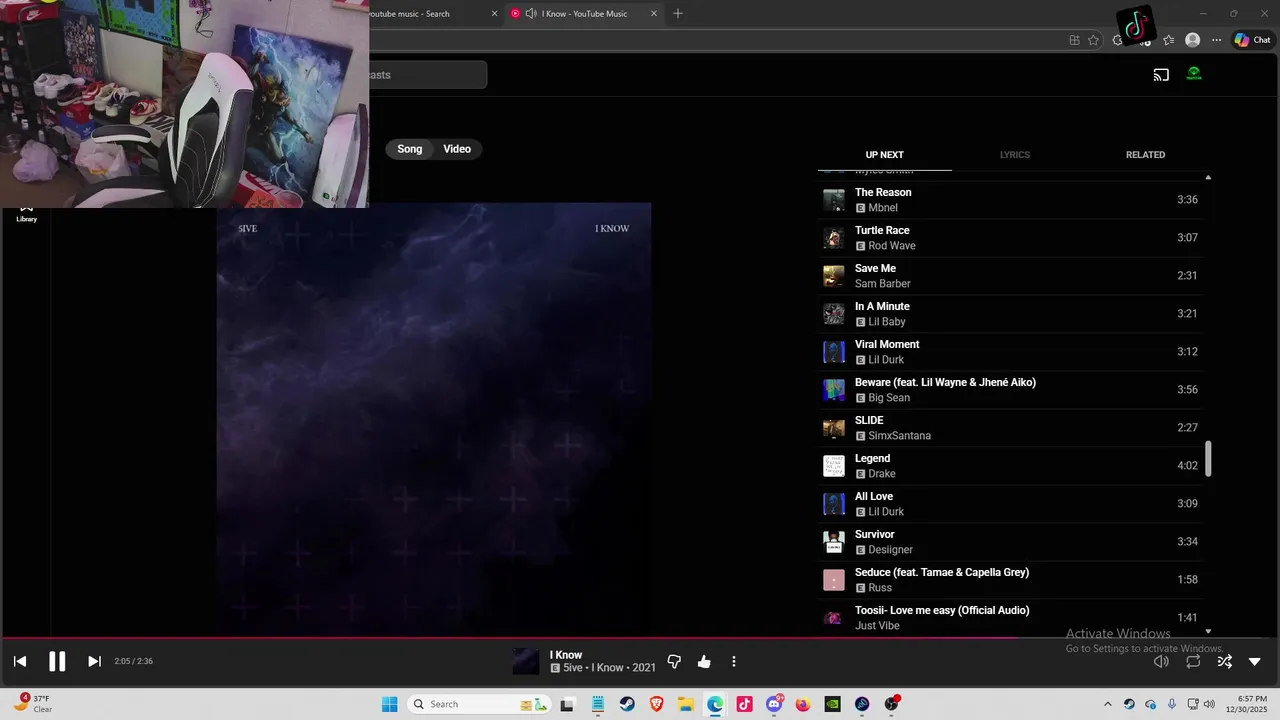Screen dimensions: 1280x720
Task: Open Edge settings and more menu
Action: (x=1216, y=40)
